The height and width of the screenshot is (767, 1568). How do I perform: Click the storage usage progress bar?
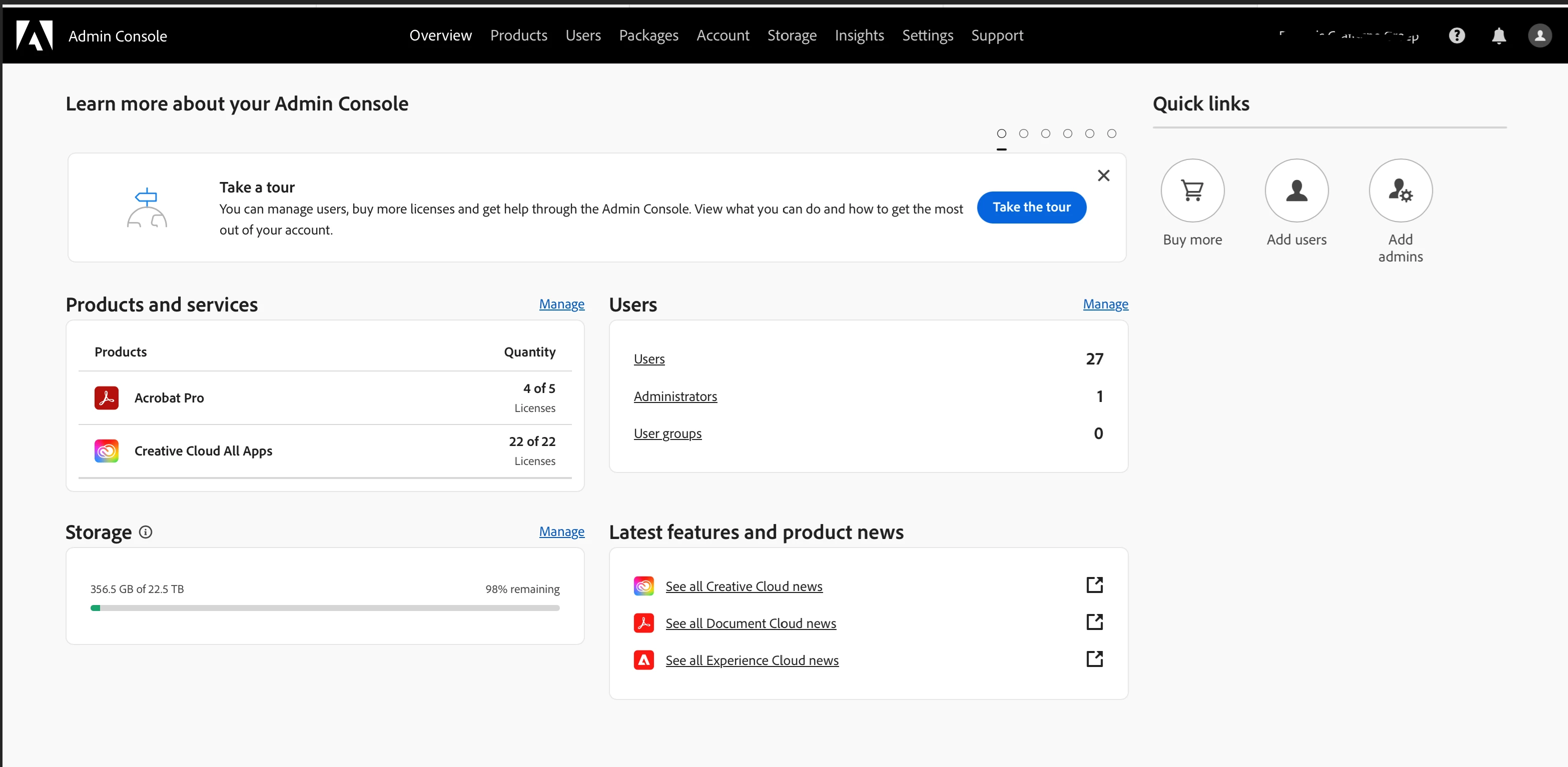[x=324, y=607]
